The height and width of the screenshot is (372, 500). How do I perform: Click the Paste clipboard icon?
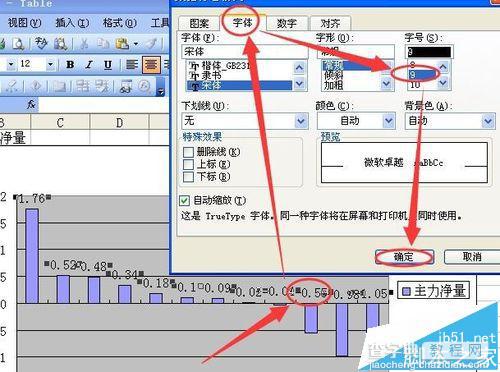pos(122,44)
